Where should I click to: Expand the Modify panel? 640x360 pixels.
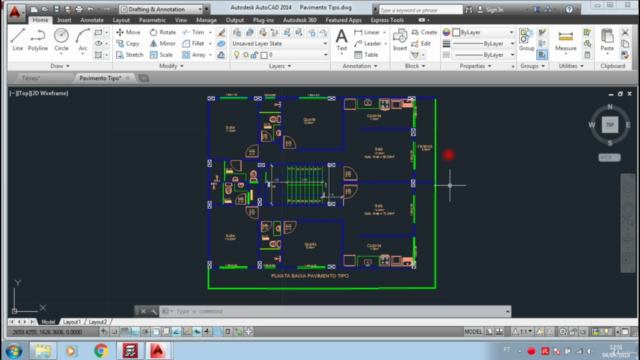coord(171,66)
